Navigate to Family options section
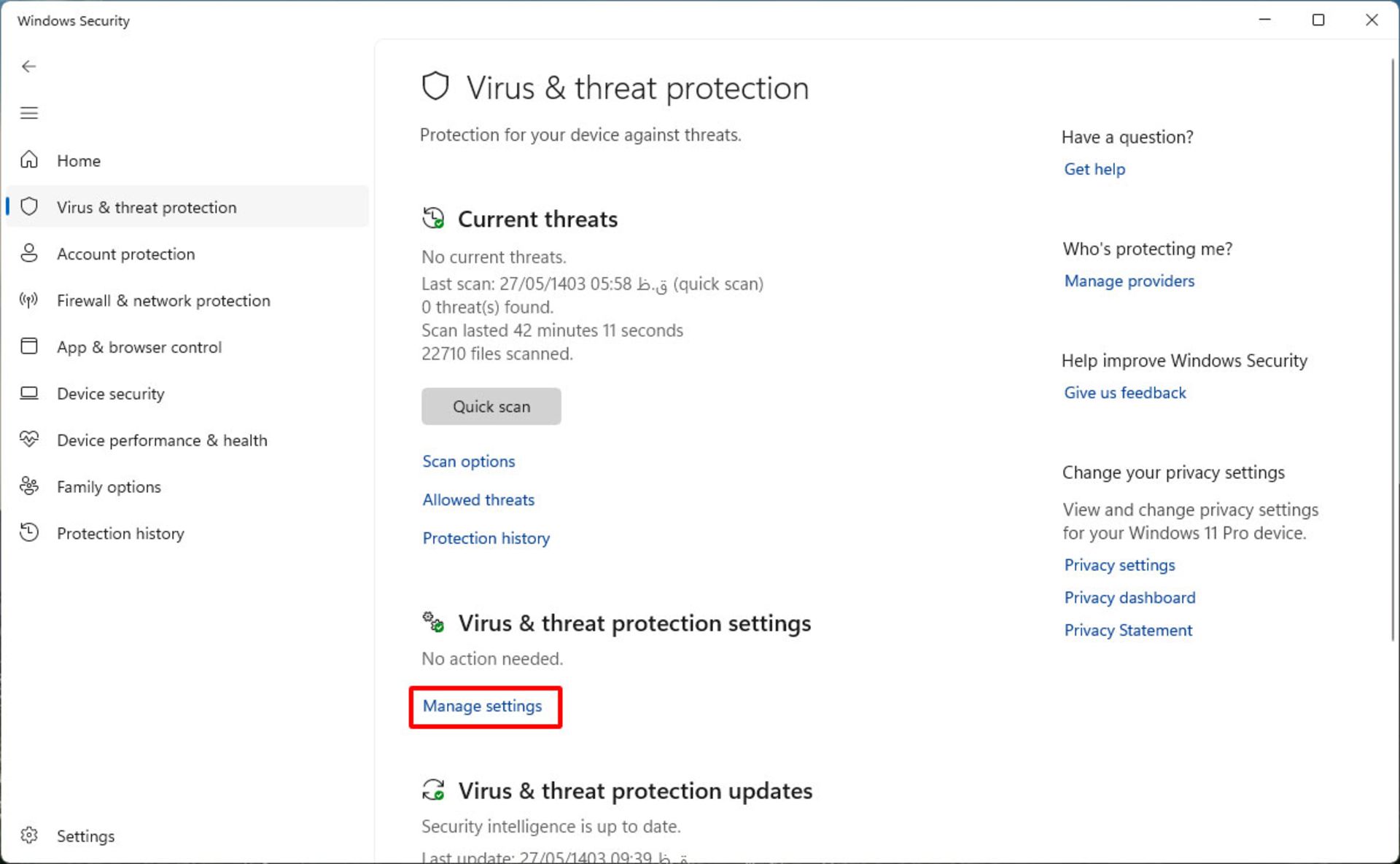Screen dimensions: 1400x864 pyautogui.click(x=109, y=486)
